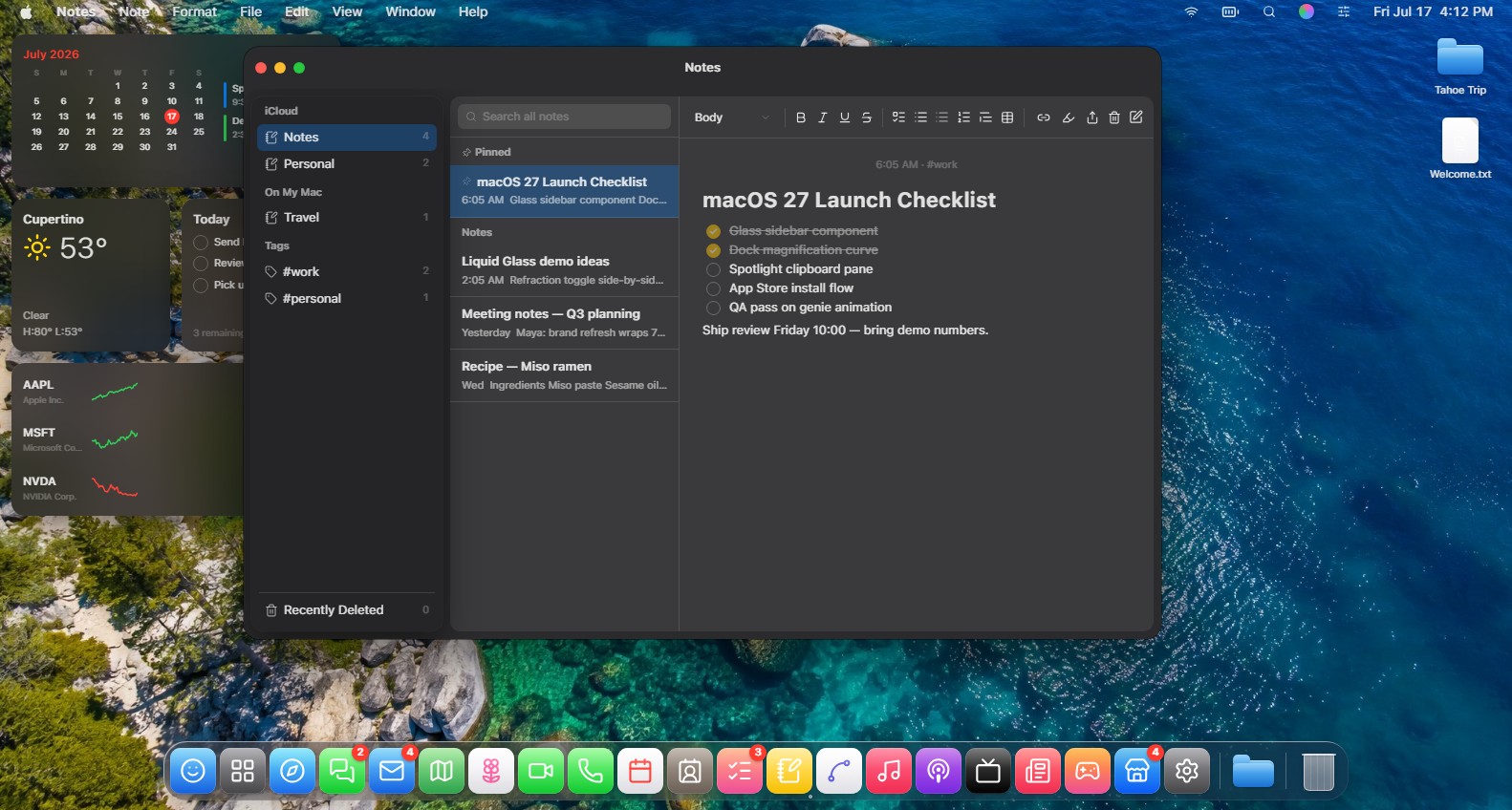The width and height of the screenshot is (1512, 810).
Task: Complete the "Send" reminder in Today widget
Action: coord(201,243)
